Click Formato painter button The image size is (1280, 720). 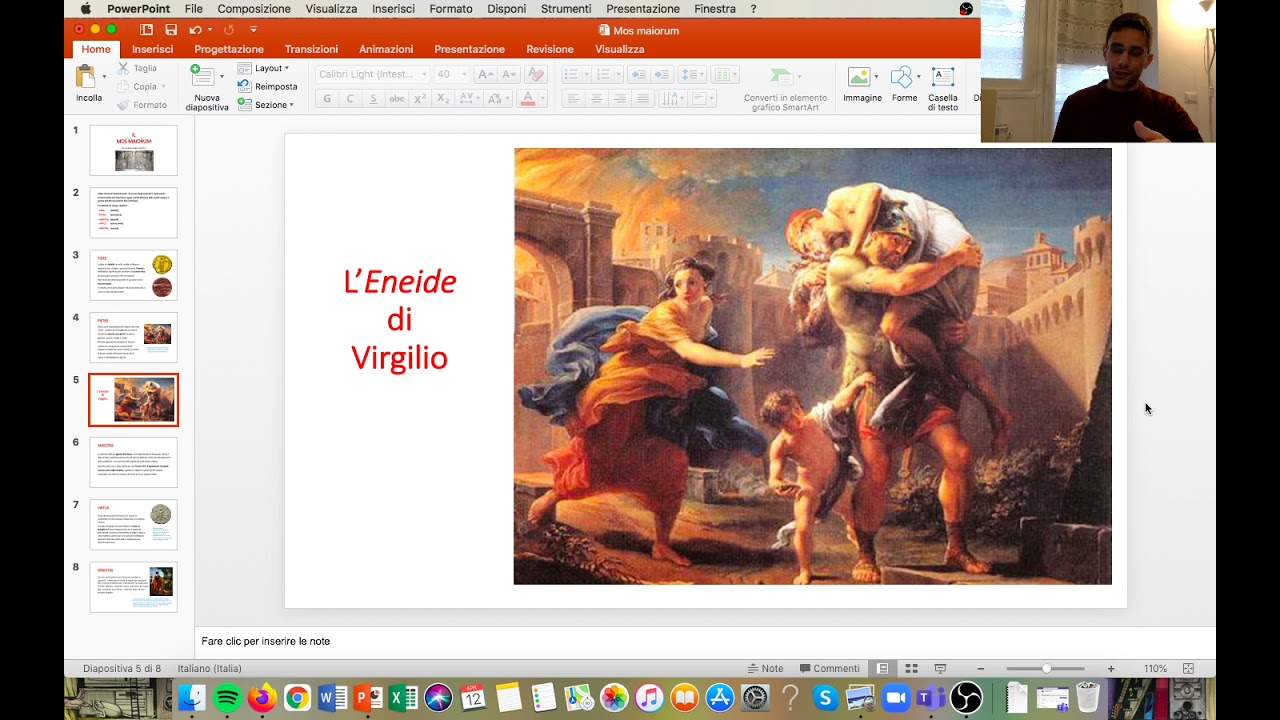pos(142,104)
